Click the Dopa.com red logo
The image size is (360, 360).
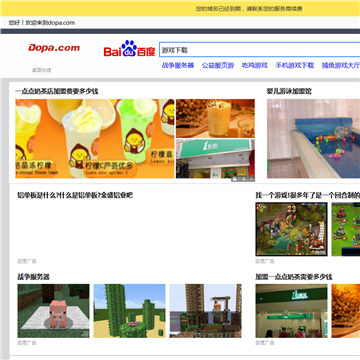(54, 48)
